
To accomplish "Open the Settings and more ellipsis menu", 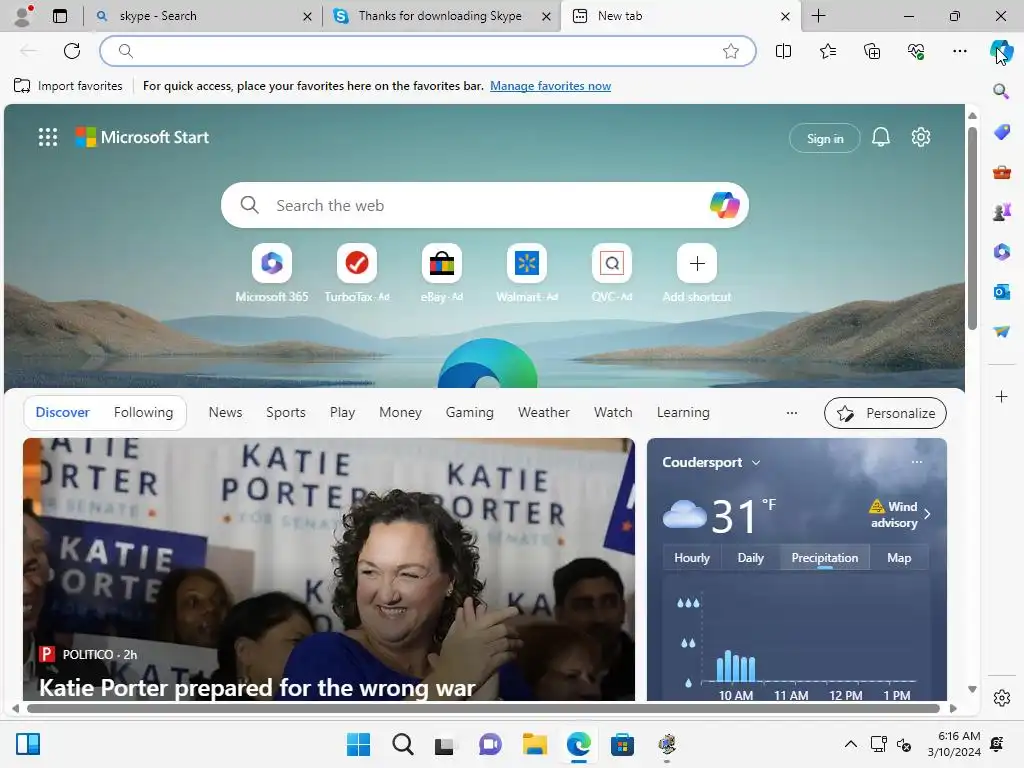I will tap(959, 51).
